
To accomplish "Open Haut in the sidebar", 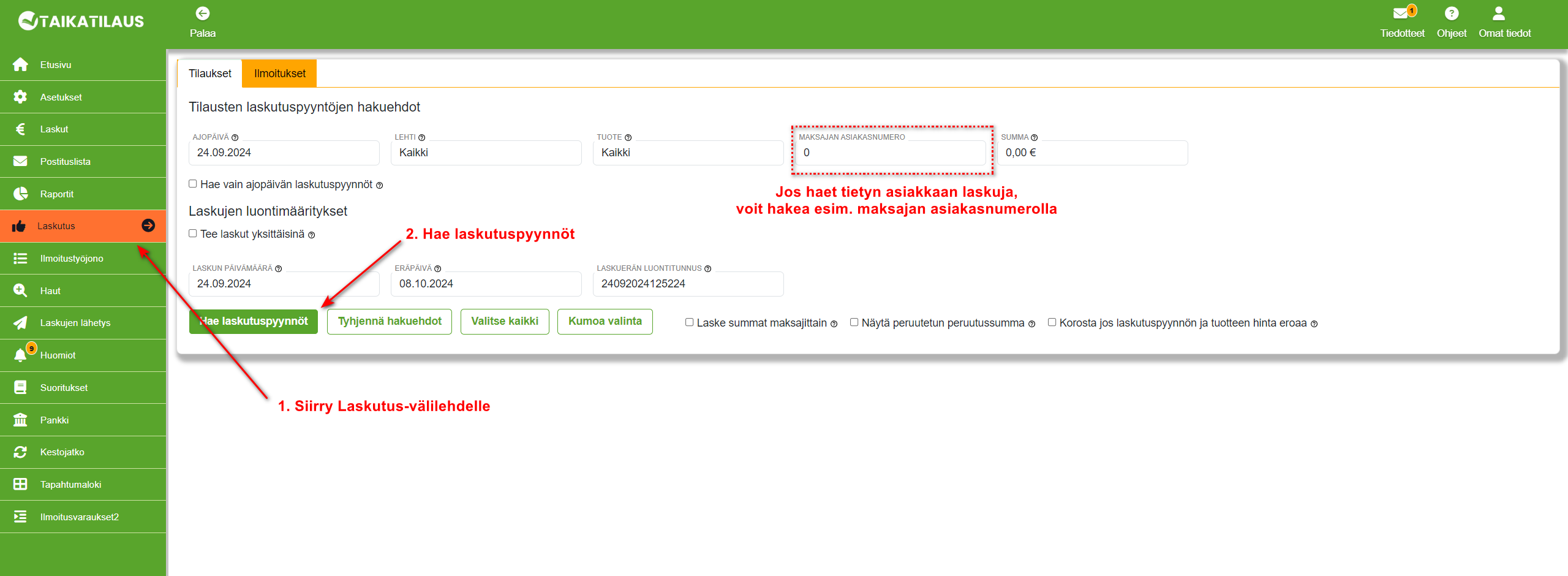I will [x=83, y=290].
